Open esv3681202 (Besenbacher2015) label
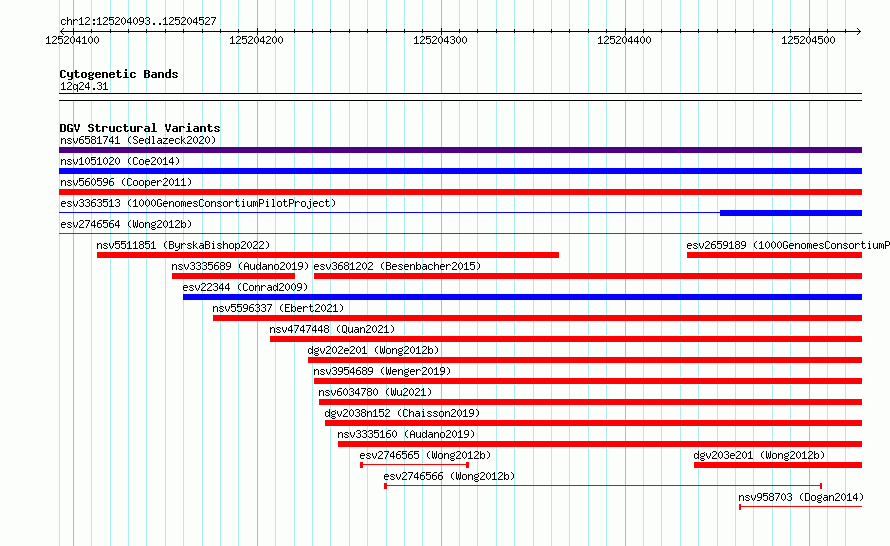The image size is (890, 546). click(397, 266)
